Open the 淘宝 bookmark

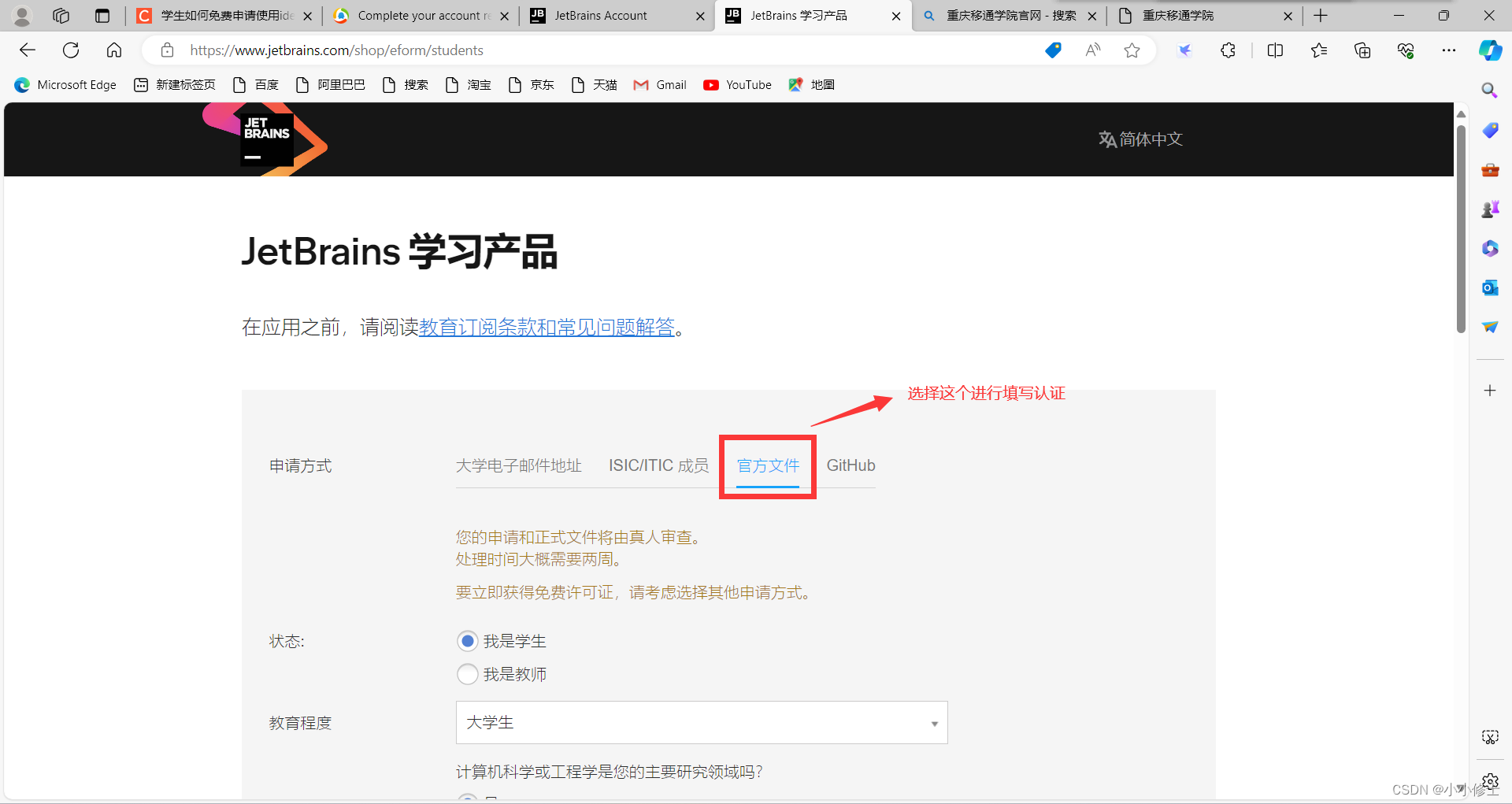(468, 85)
